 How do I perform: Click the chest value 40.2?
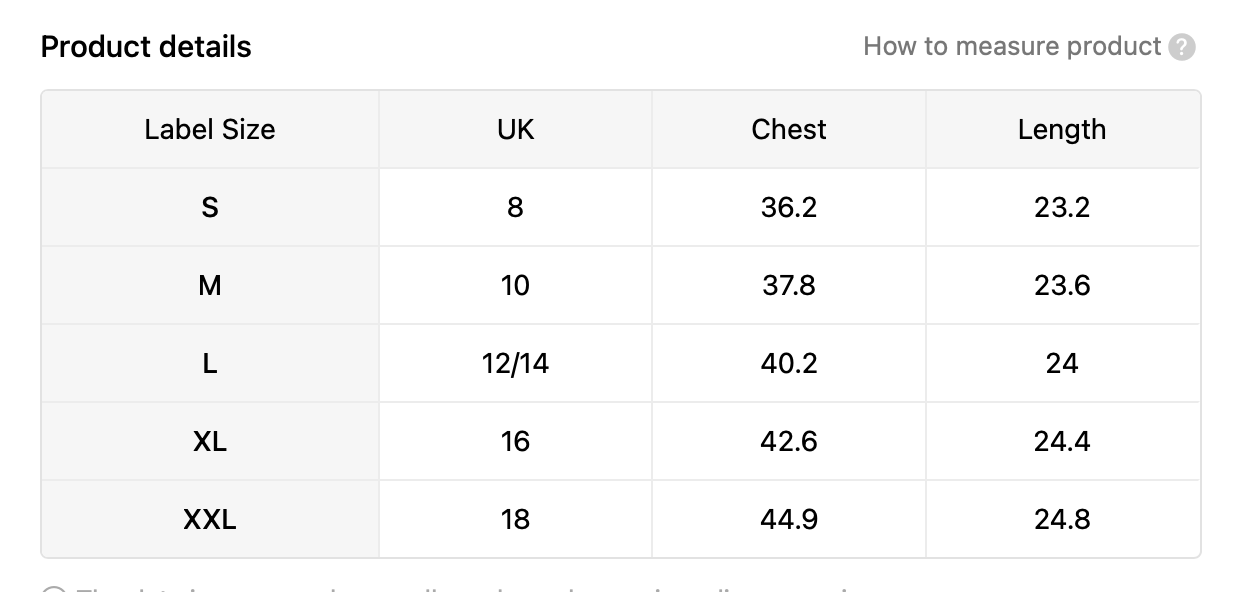click(789, 363)
